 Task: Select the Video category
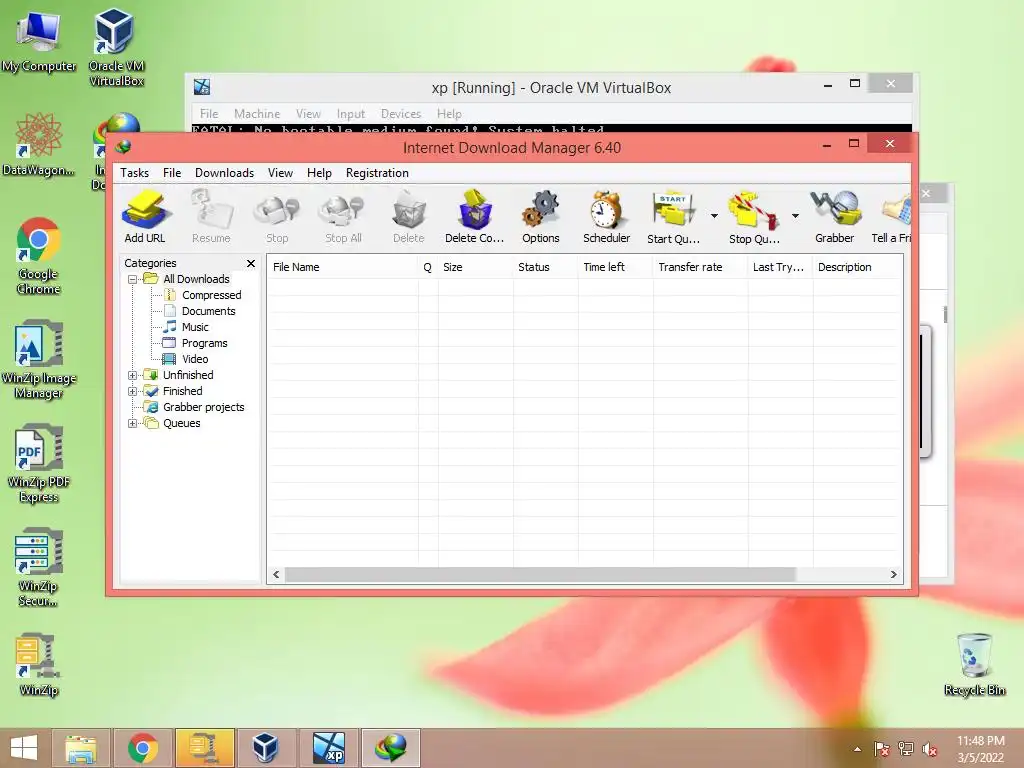195,359
